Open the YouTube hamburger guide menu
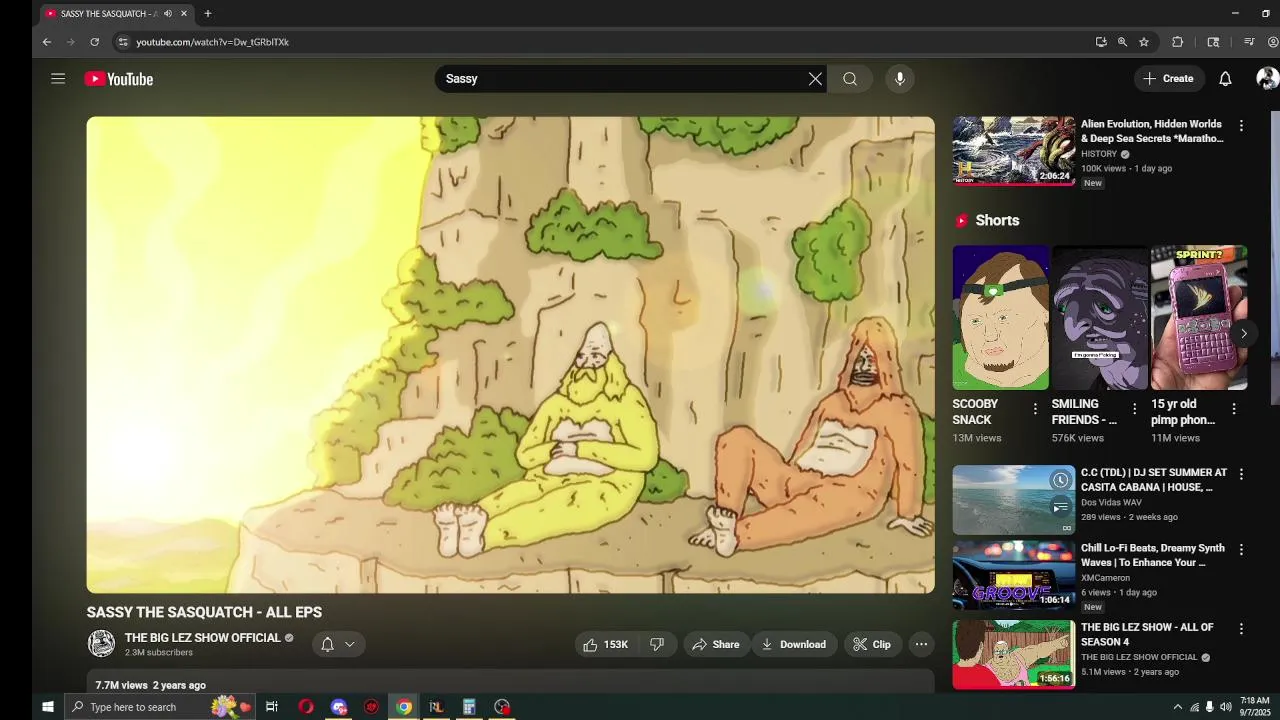The width and height of the screenshot is (1280, 720). click(58, 79)
